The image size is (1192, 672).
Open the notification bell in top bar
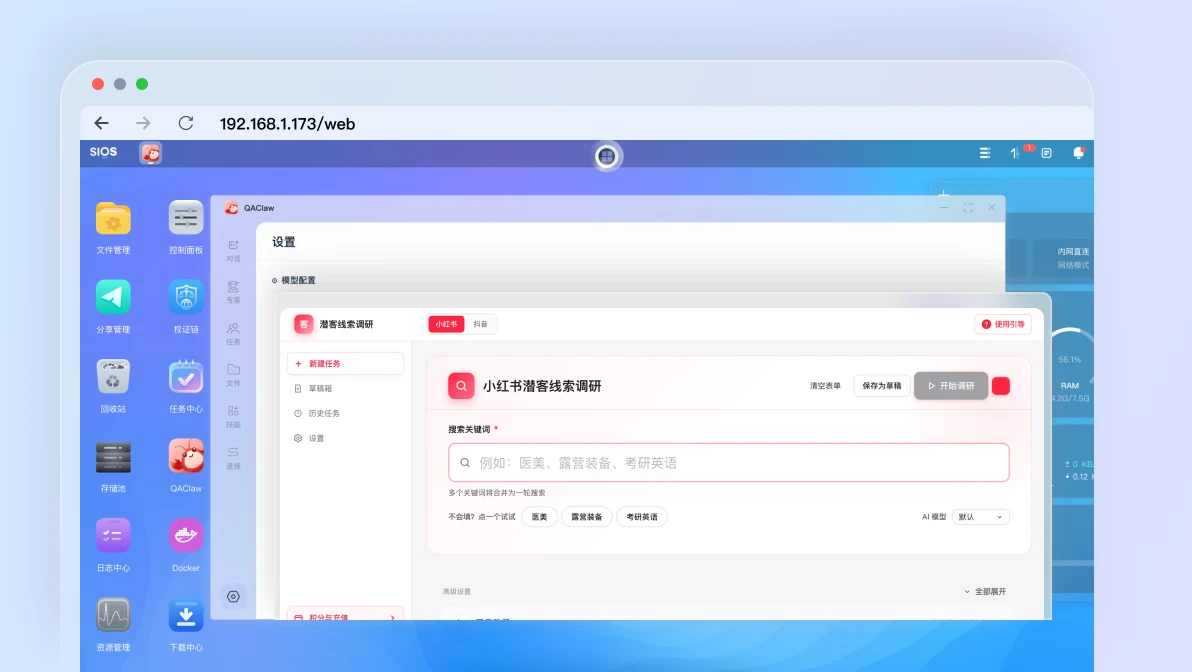[x=1078, y=153]
